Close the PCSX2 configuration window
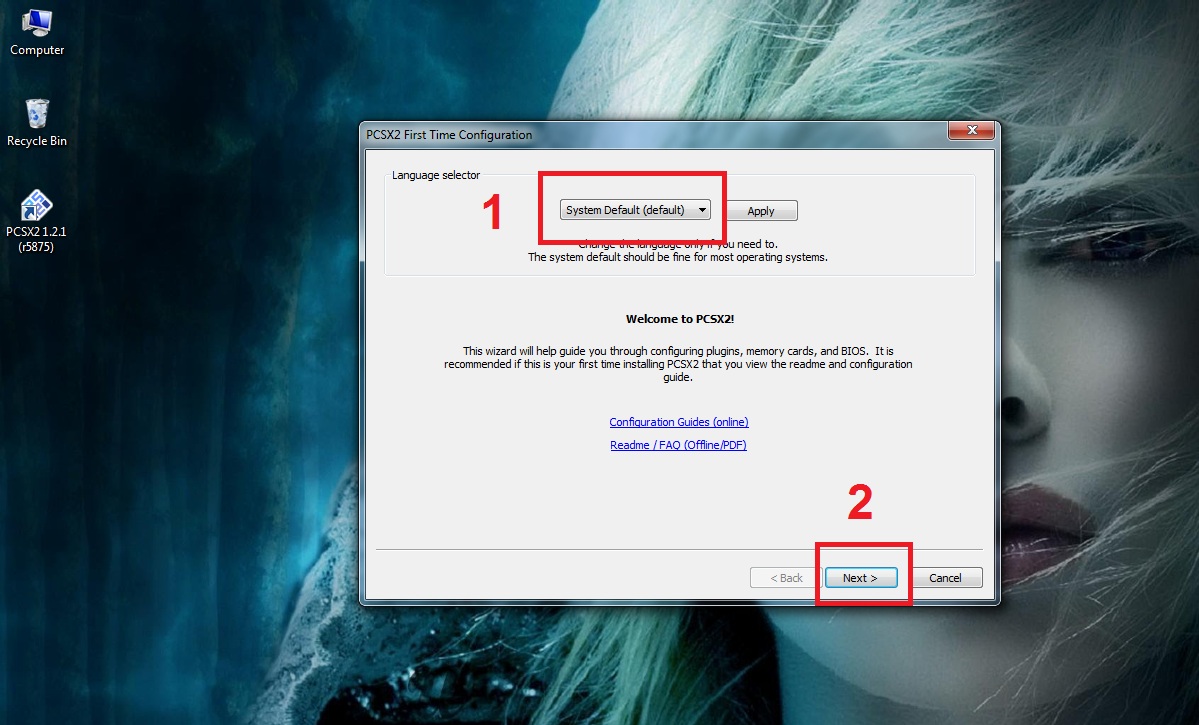This screenshot has height=725, width=1199. pos(971,133)
